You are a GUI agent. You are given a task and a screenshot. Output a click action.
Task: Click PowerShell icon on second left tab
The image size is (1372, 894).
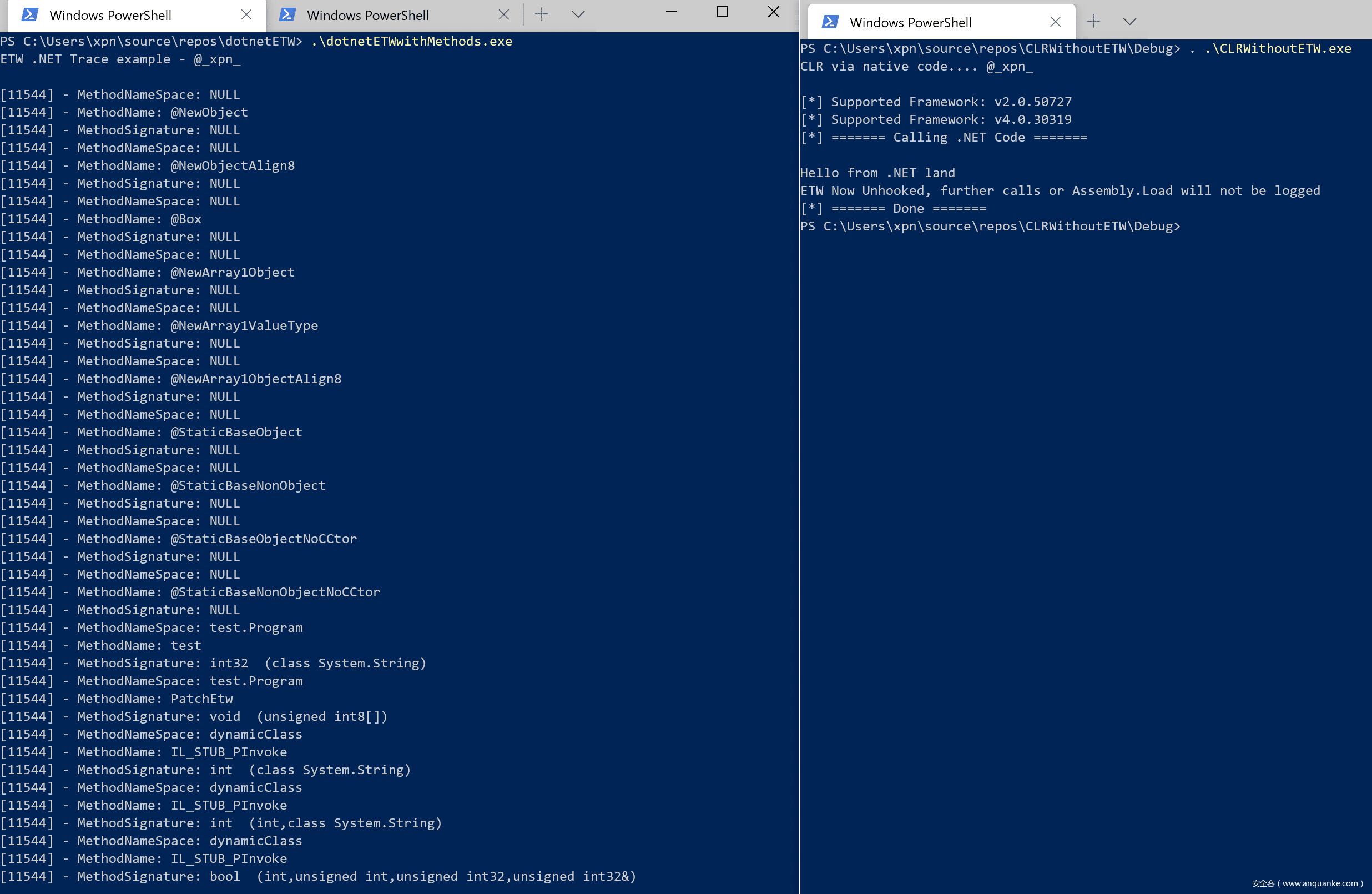click(287, 15)
